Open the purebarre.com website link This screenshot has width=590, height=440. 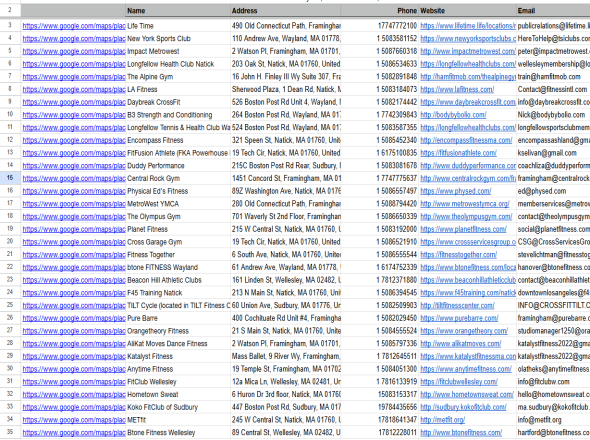(x=459, y=318)
